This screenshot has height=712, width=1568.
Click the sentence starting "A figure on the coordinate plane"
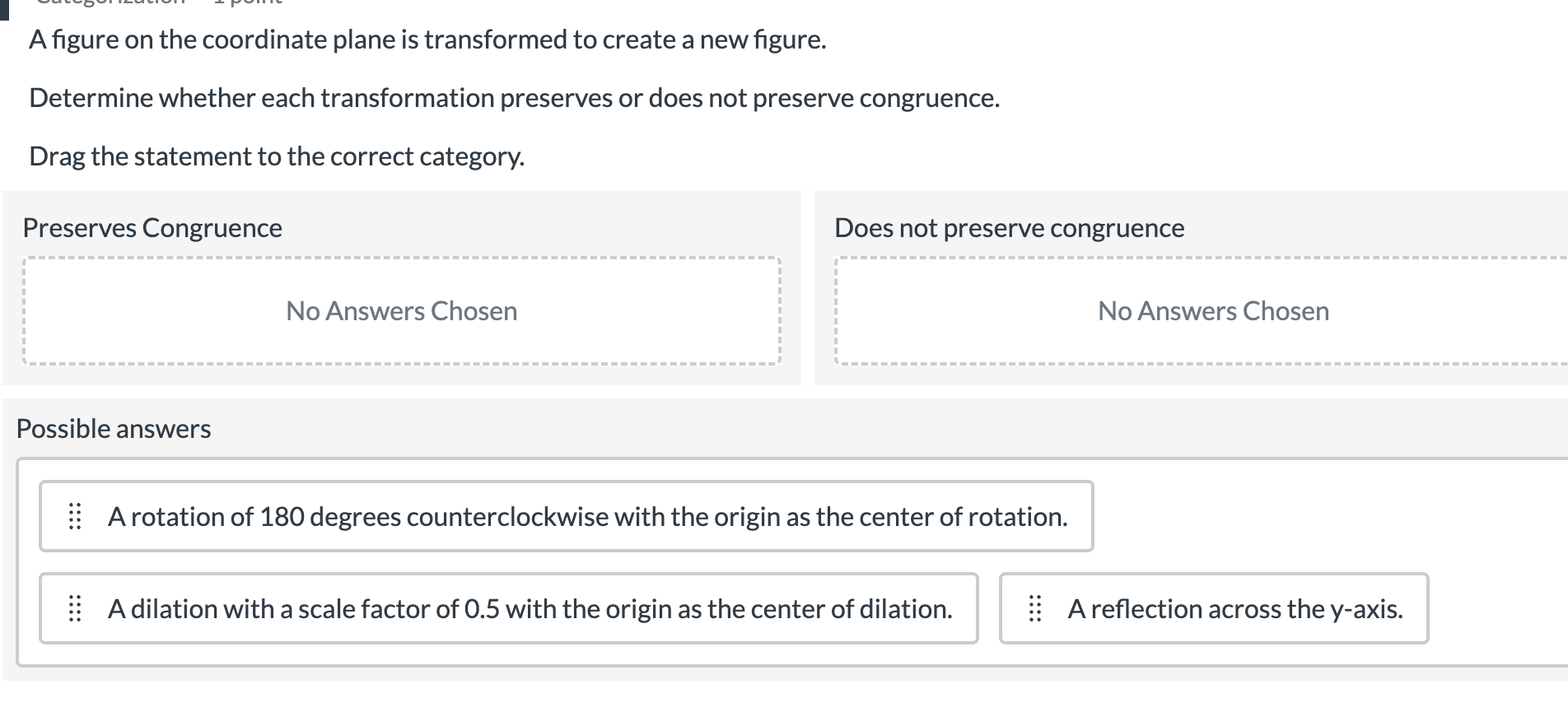[x=427, y=40]
